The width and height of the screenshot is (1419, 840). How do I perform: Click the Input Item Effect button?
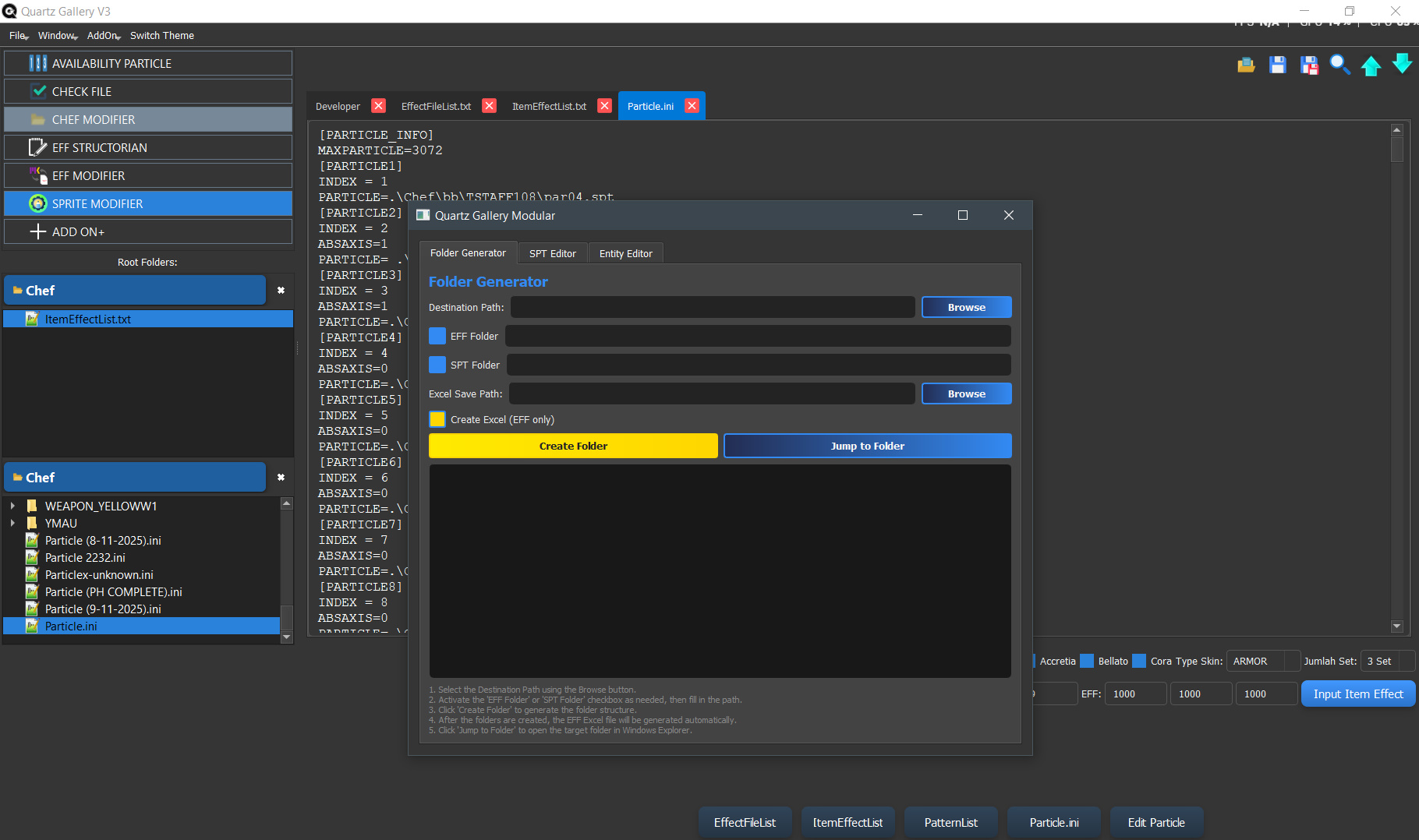(x=1358, y=694)
